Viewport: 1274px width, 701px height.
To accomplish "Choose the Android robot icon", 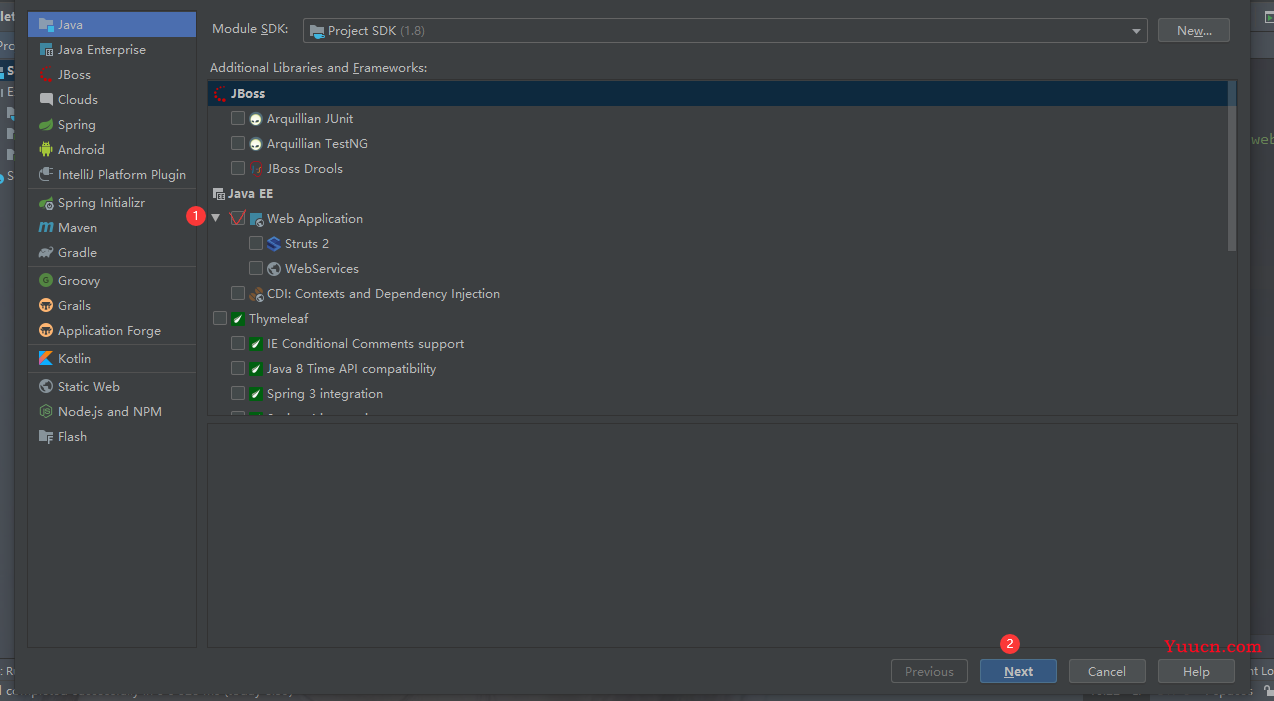I will tap(46, 149).
